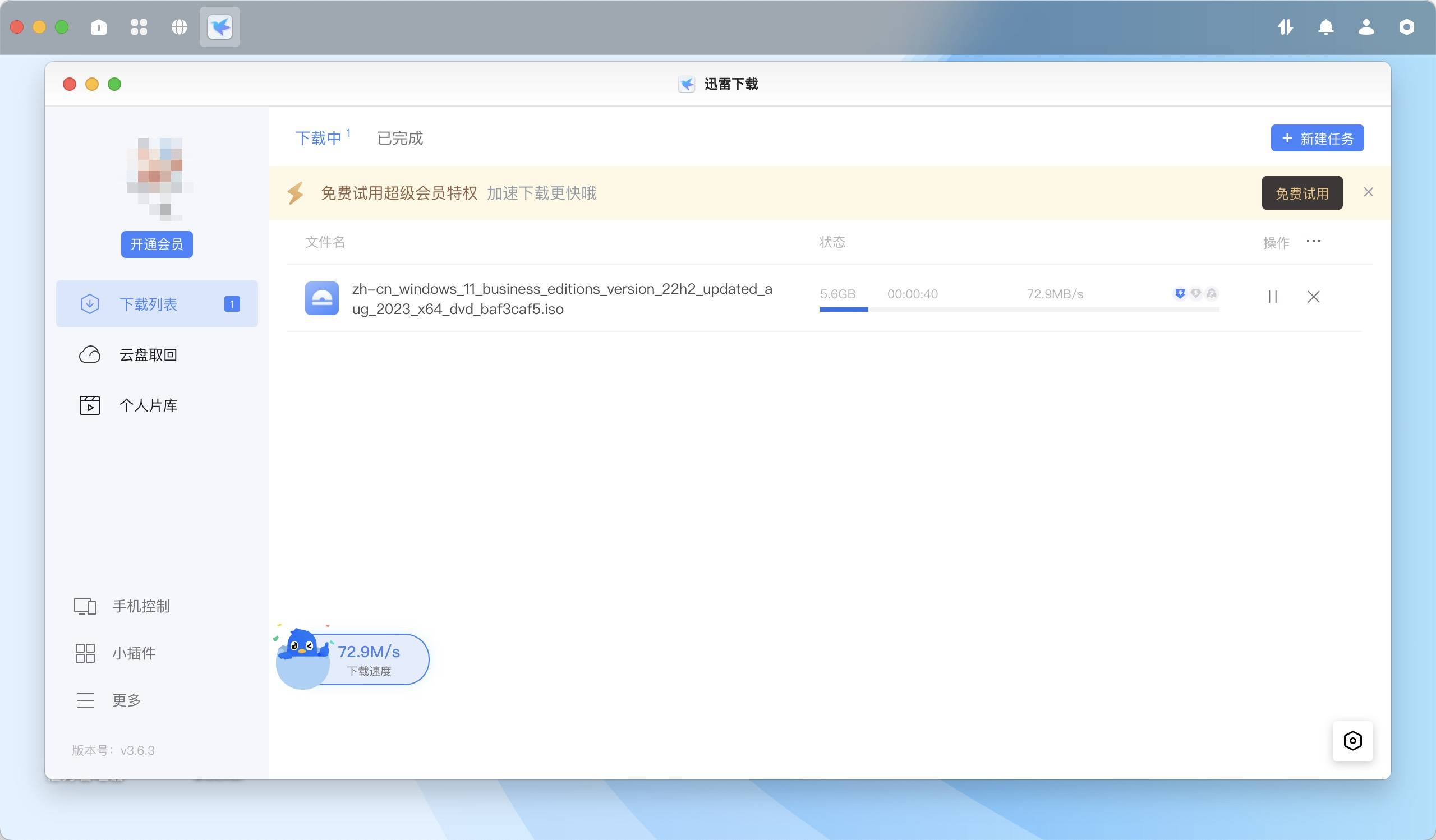The width and height of the screenshot is (1436, 840).
Task: Open the bottom-right hexagon settings button
Action: pos(1353,741)
